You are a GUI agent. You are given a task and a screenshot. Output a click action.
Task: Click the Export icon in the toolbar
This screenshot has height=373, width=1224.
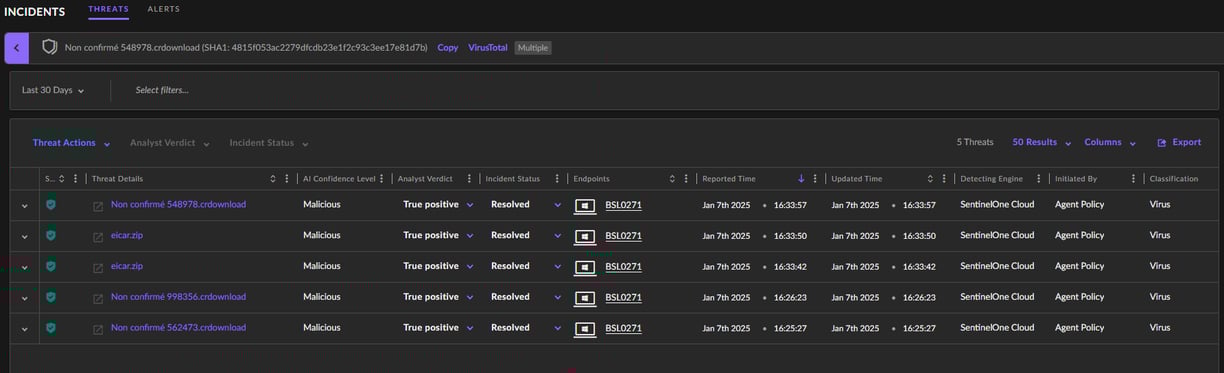(1162, 143)
